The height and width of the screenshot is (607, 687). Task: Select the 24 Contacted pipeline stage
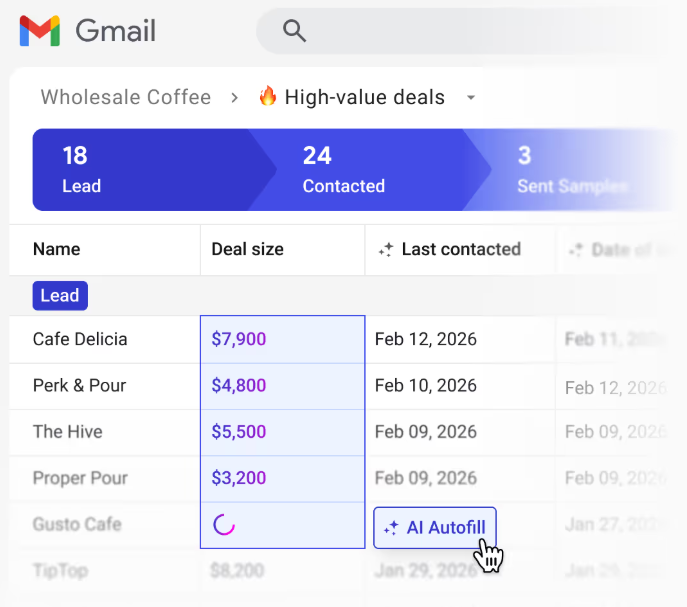click(x=370, y=170)
